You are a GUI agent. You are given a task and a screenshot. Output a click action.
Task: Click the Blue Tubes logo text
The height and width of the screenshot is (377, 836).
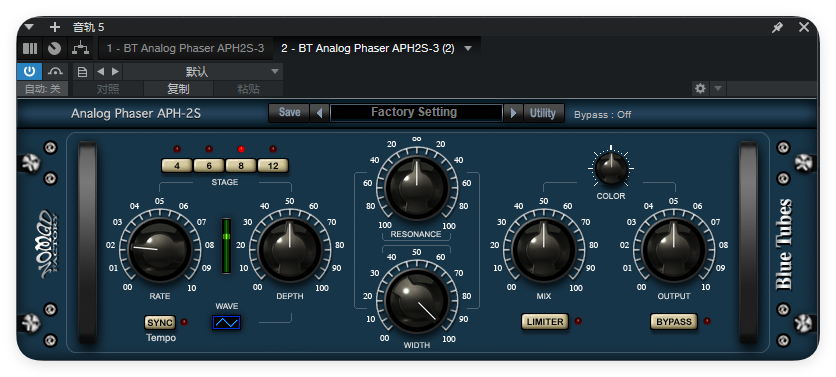(x=784, y=244)
